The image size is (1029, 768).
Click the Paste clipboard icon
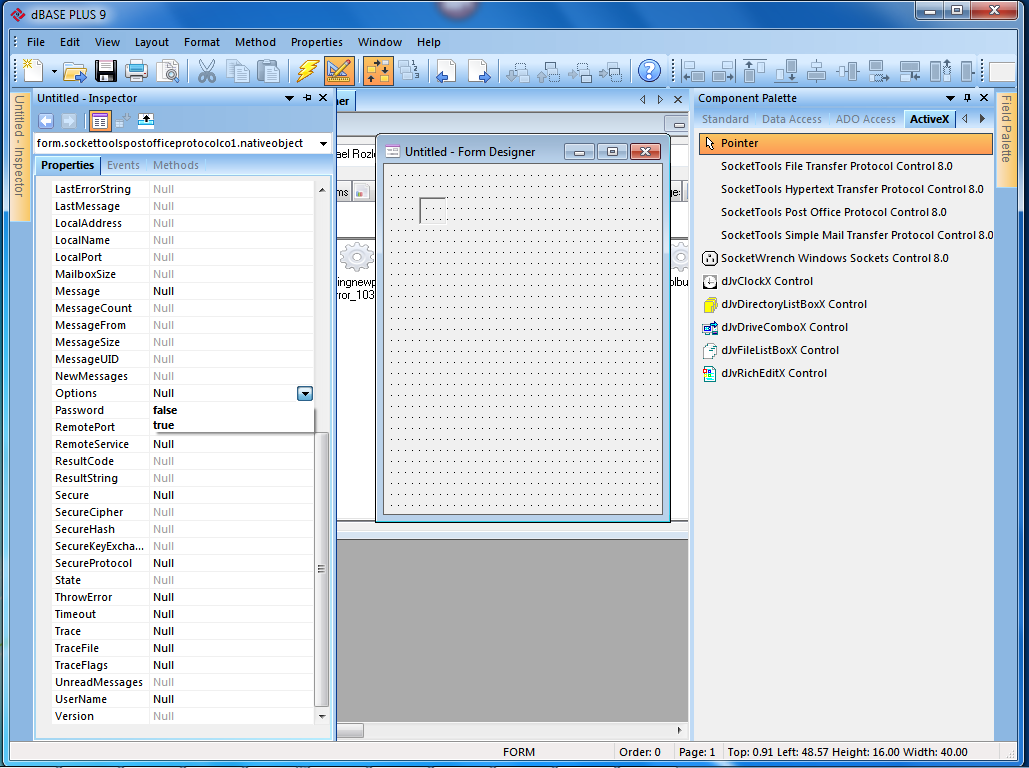(268, 71)
